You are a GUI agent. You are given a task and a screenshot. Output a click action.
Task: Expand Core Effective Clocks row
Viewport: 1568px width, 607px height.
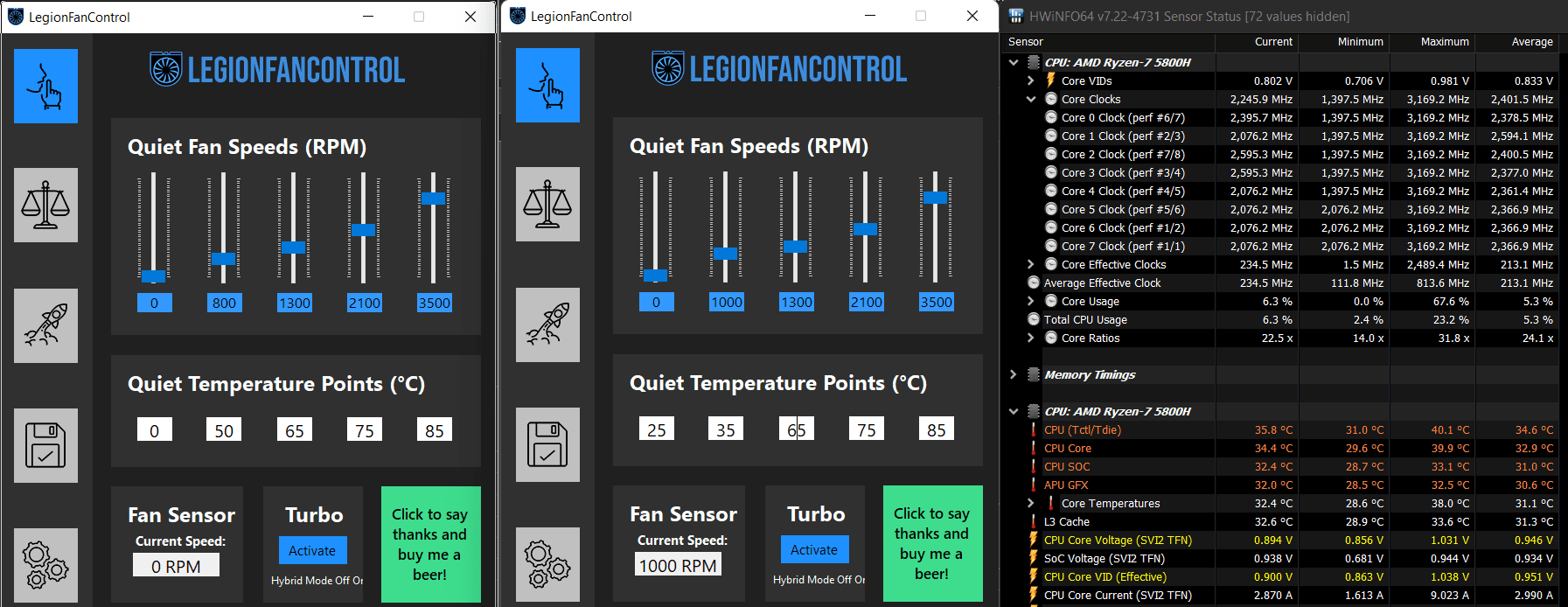(x=1031, y=264)
